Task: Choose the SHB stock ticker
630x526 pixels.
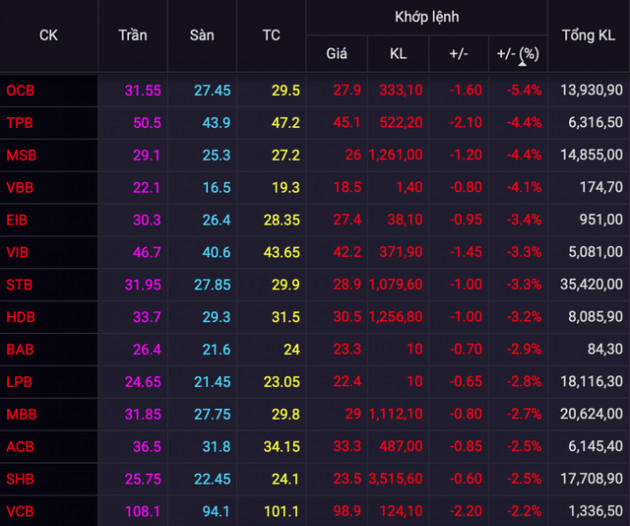Action: pyautogui.click(x=20, y=479)
